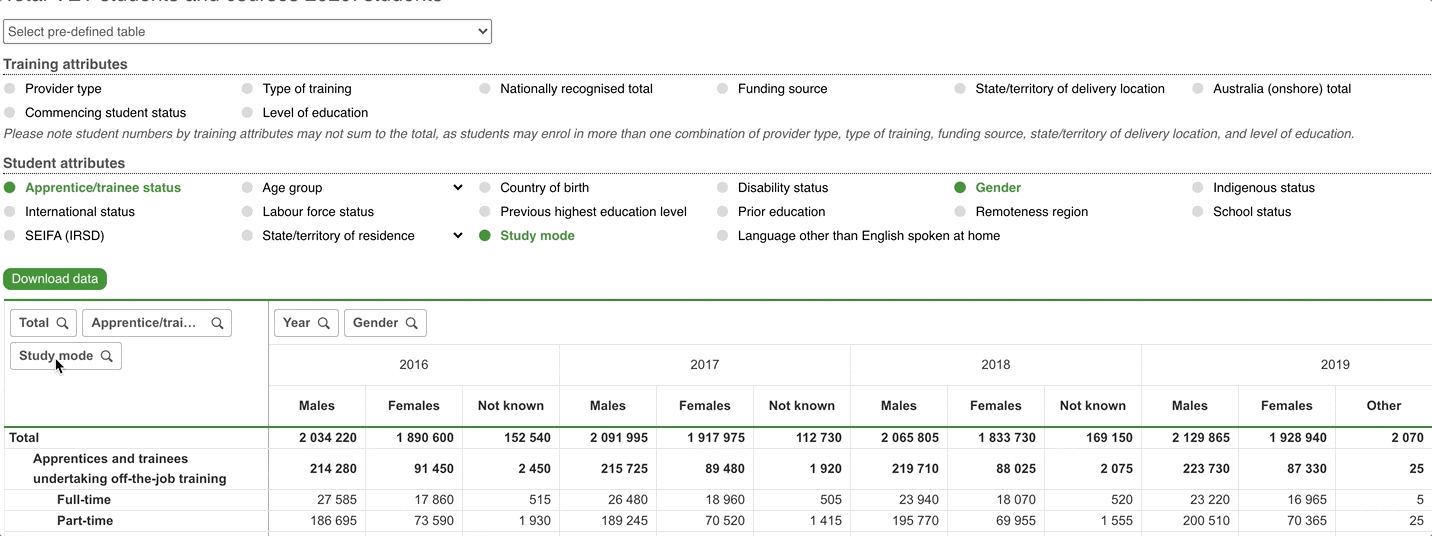Select the 2018 column header

996,365
